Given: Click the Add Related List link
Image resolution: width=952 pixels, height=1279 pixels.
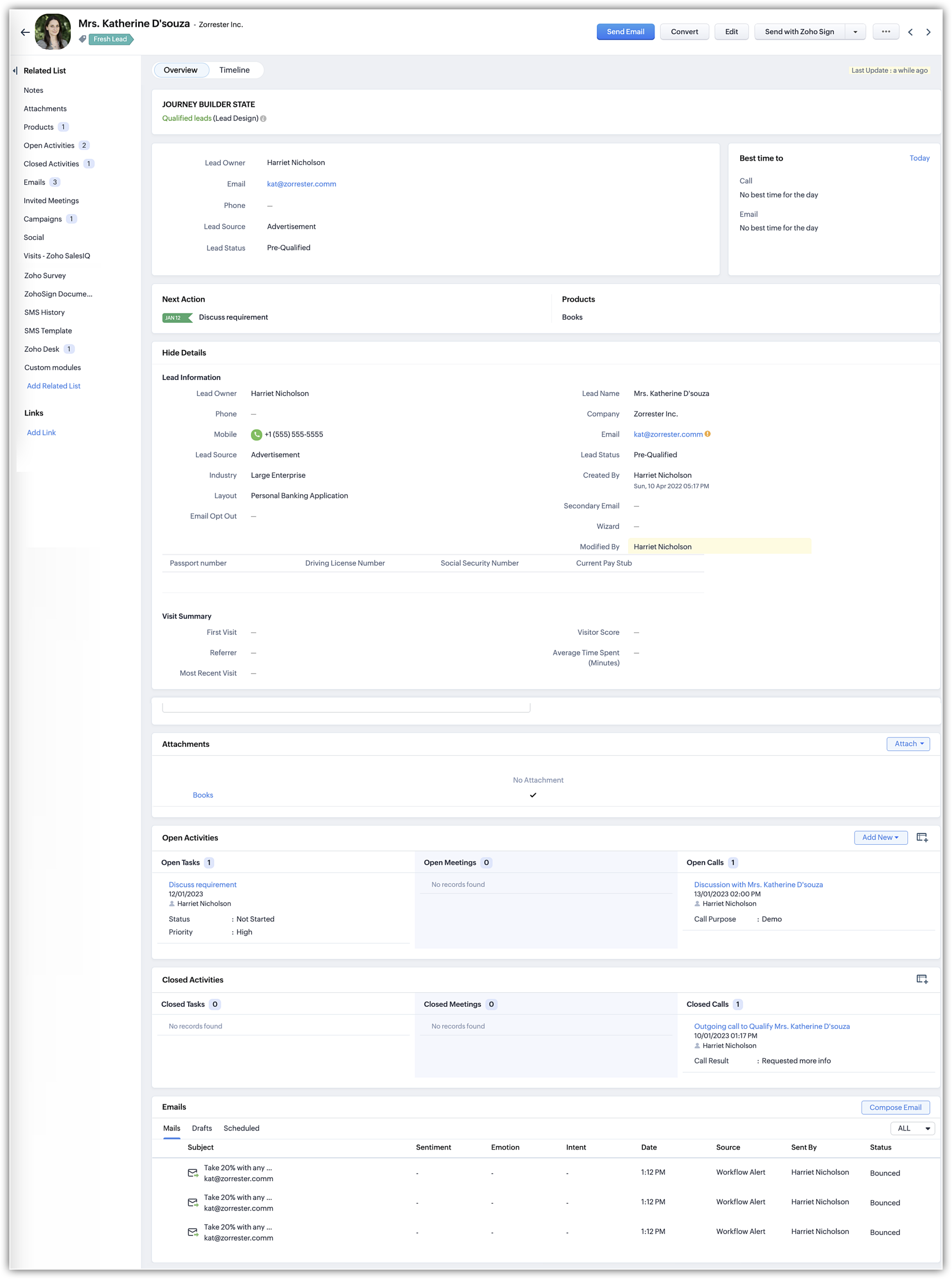Looking at the screenshot, I should coord(54,386).
